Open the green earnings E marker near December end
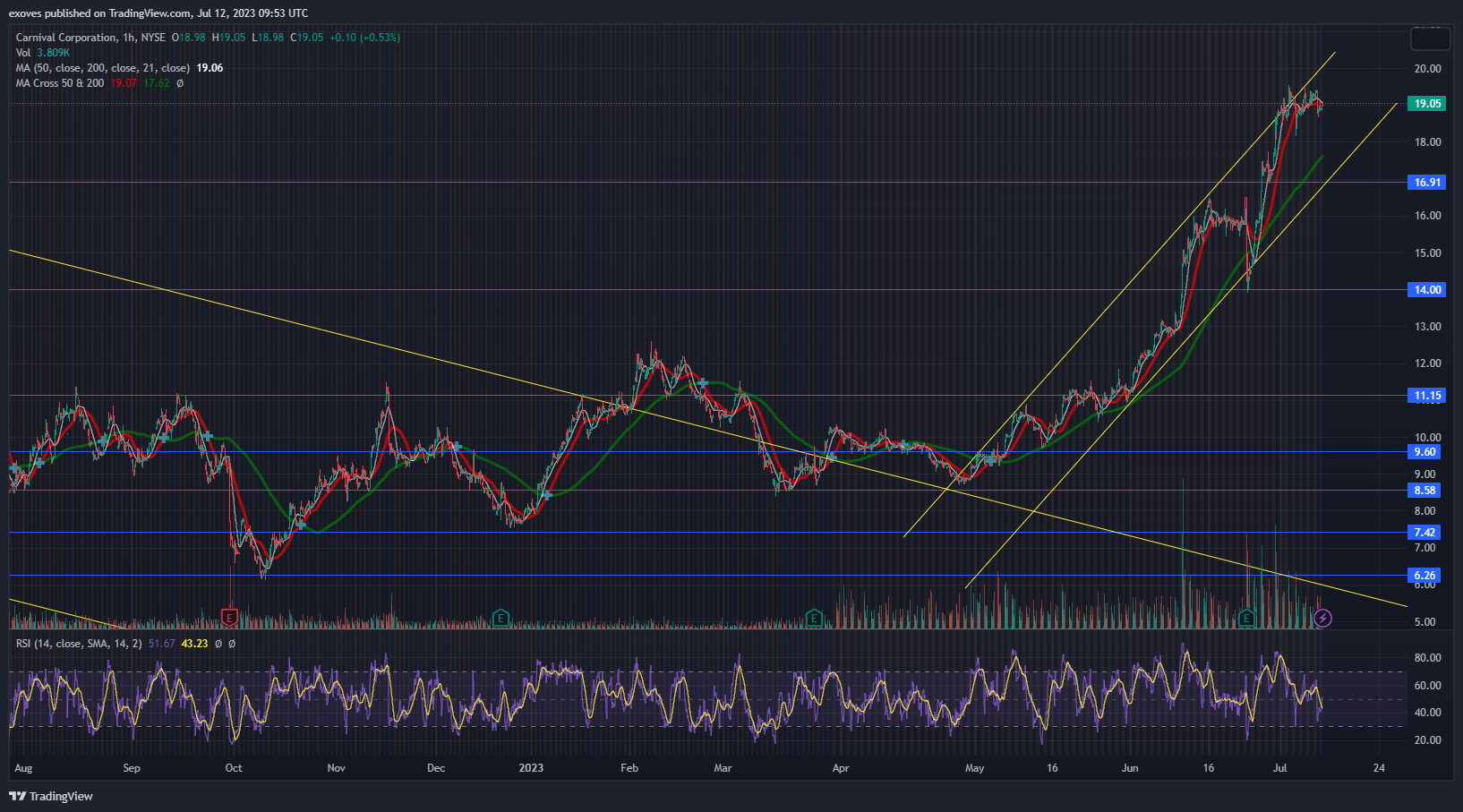The width and height of the screenshot is (1463, 812). (500, 617)
